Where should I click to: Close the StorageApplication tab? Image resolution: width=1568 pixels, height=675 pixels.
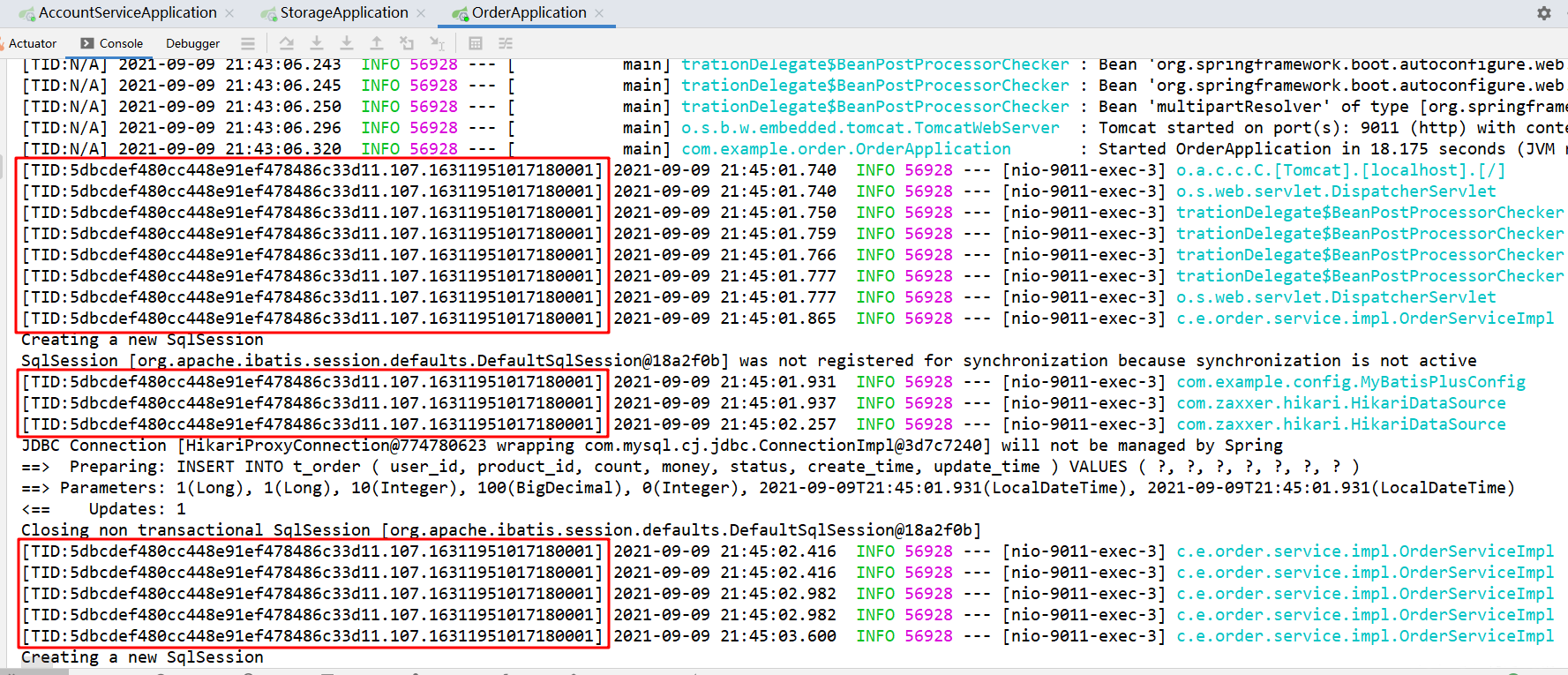tap(421, 13)
